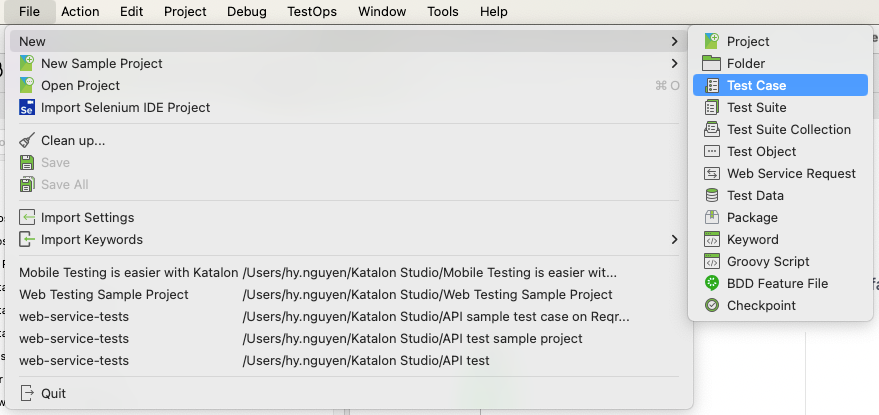Choose Test Suite label in submenu

pyautogui.click(x=757, y=107)
